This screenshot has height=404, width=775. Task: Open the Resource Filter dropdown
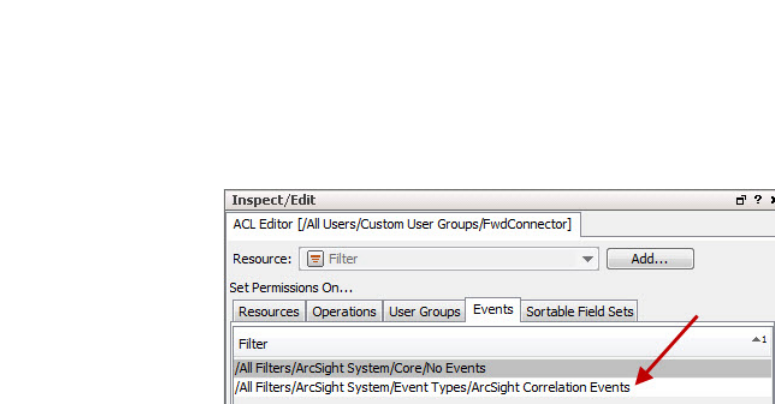pyautogui.click(x=449, y=259)
